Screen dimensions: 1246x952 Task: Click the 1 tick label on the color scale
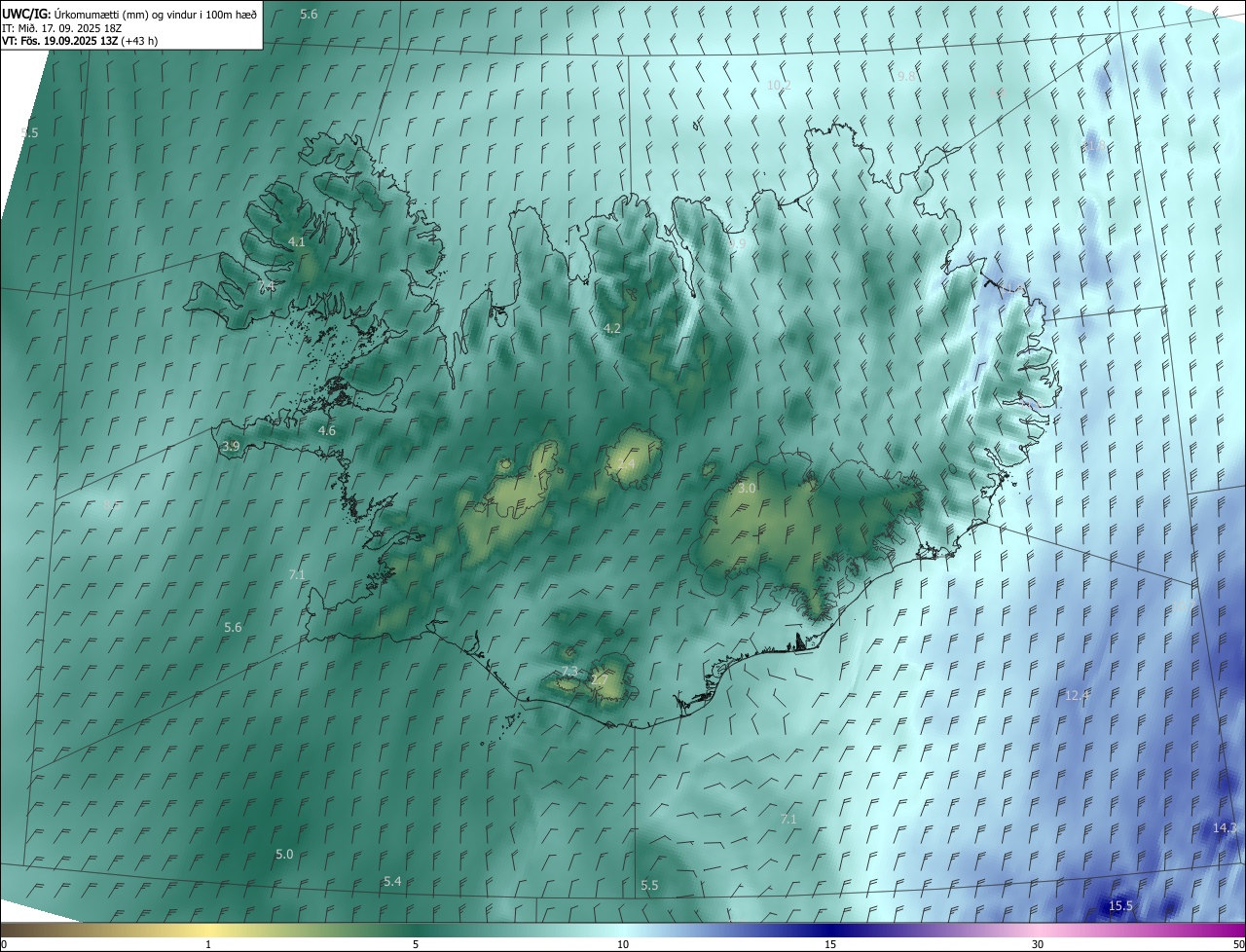(208, 944)
